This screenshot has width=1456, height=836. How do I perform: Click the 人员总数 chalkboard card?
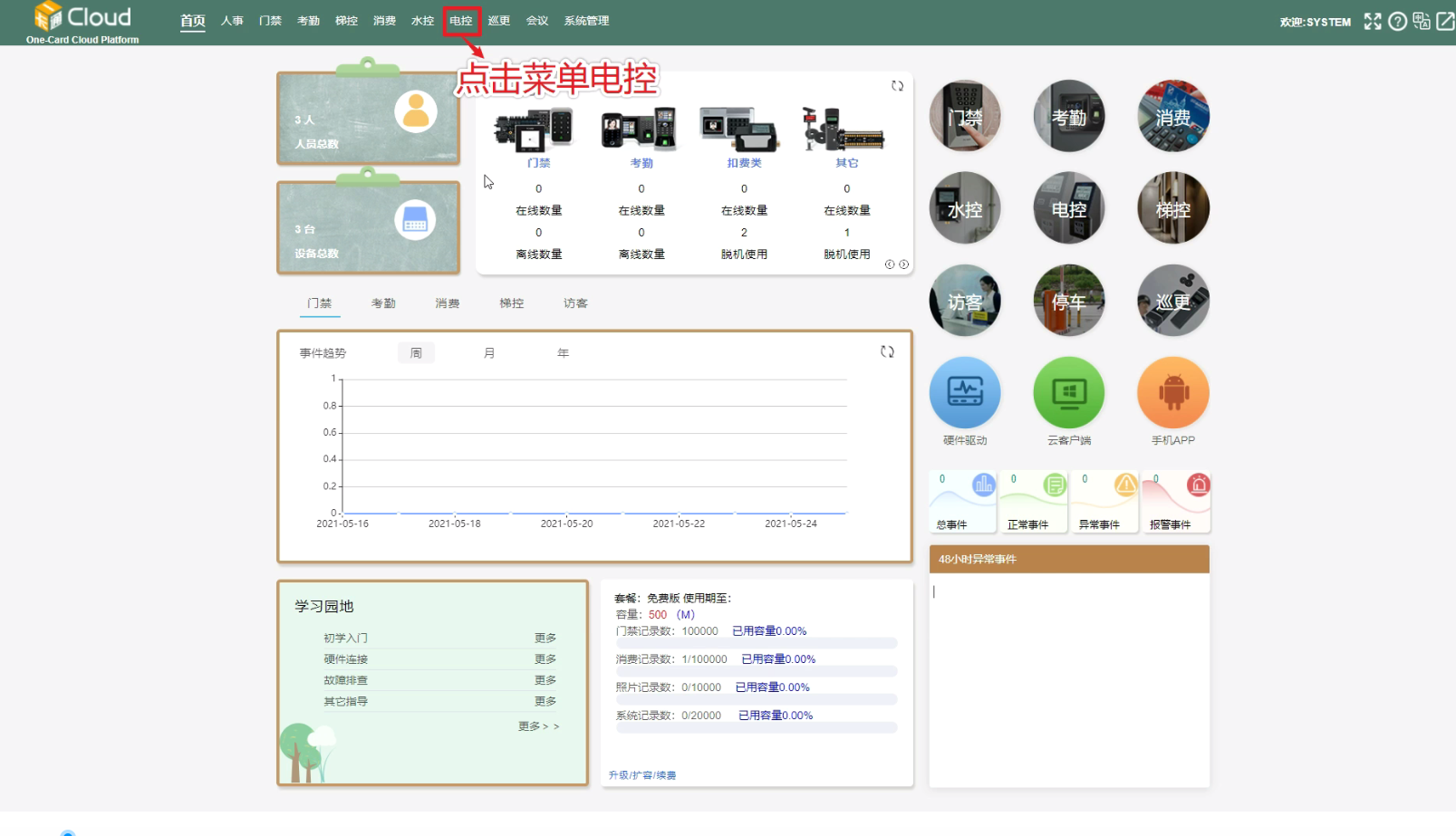[x=368, y=120]
